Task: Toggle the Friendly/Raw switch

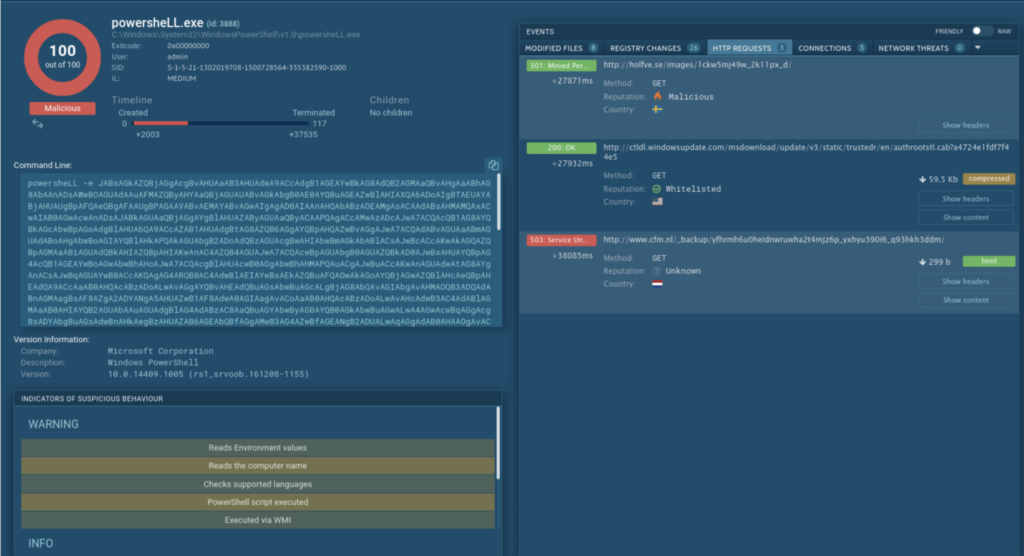Action: [981, 31]
